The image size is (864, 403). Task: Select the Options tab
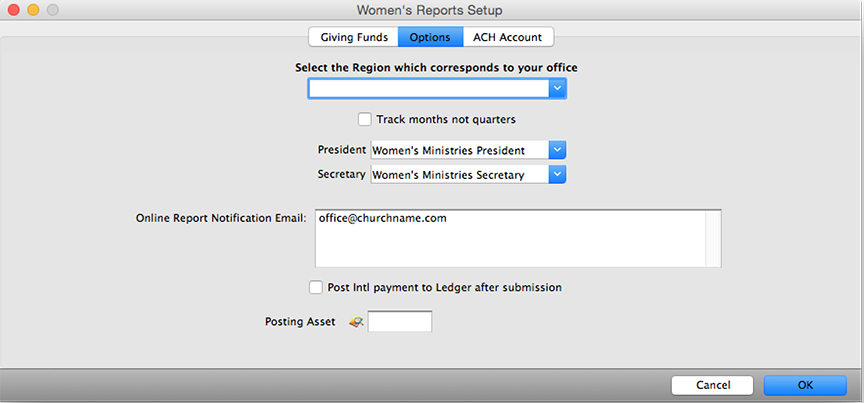pyautogui.click(x=430, y=37)
